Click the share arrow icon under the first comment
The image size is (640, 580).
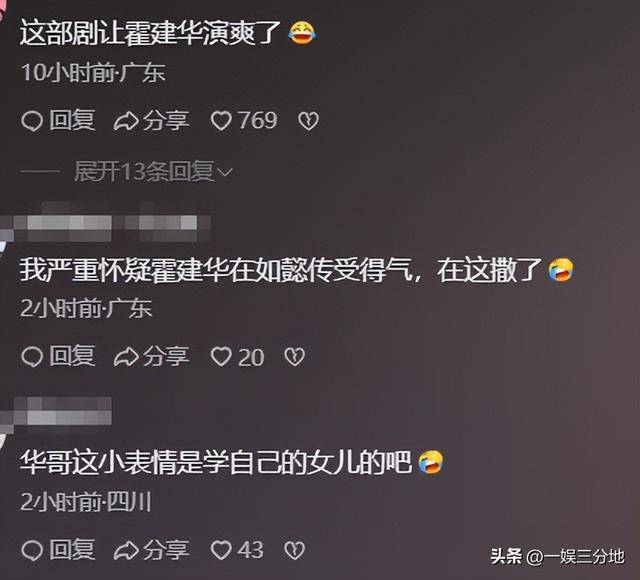click(x=126, y=121)
